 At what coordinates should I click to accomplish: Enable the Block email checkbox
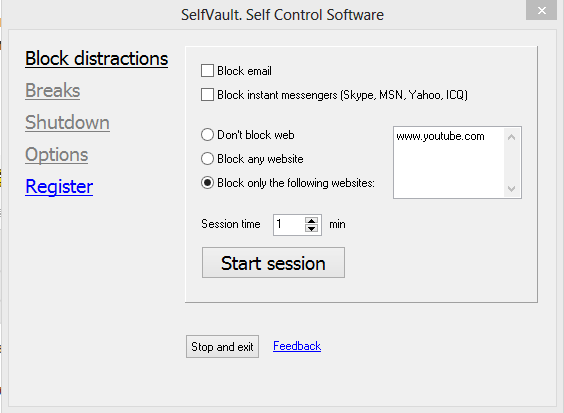tap(207, 71)
